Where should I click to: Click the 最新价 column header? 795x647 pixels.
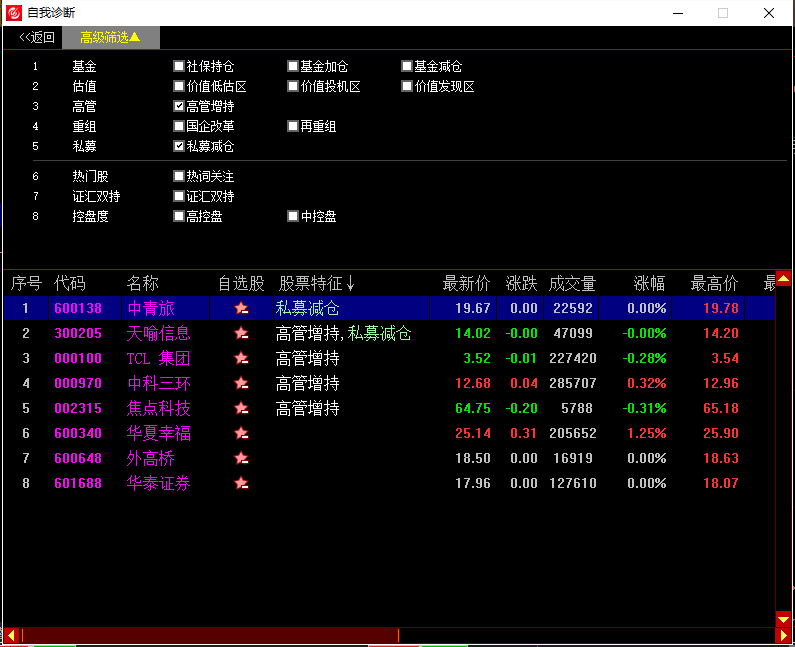466,283
